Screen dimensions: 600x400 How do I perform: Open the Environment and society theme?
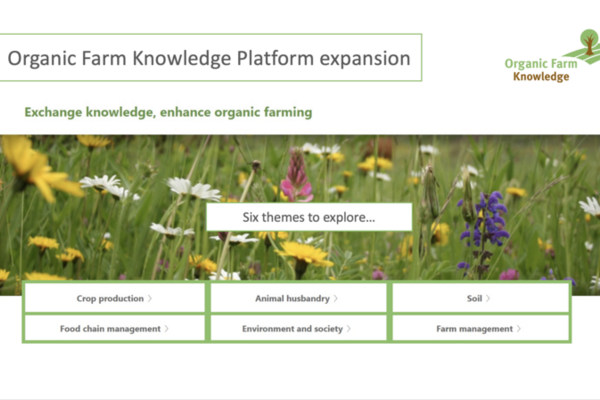pyautogui.click(x=298, y=328)
